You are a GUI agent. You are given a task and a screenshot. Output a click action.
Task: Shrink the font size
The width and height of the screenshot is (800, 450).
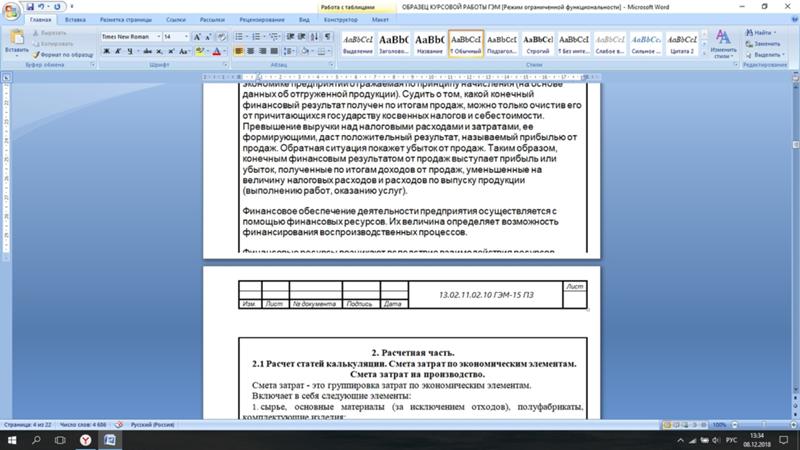tap(208, 37)
